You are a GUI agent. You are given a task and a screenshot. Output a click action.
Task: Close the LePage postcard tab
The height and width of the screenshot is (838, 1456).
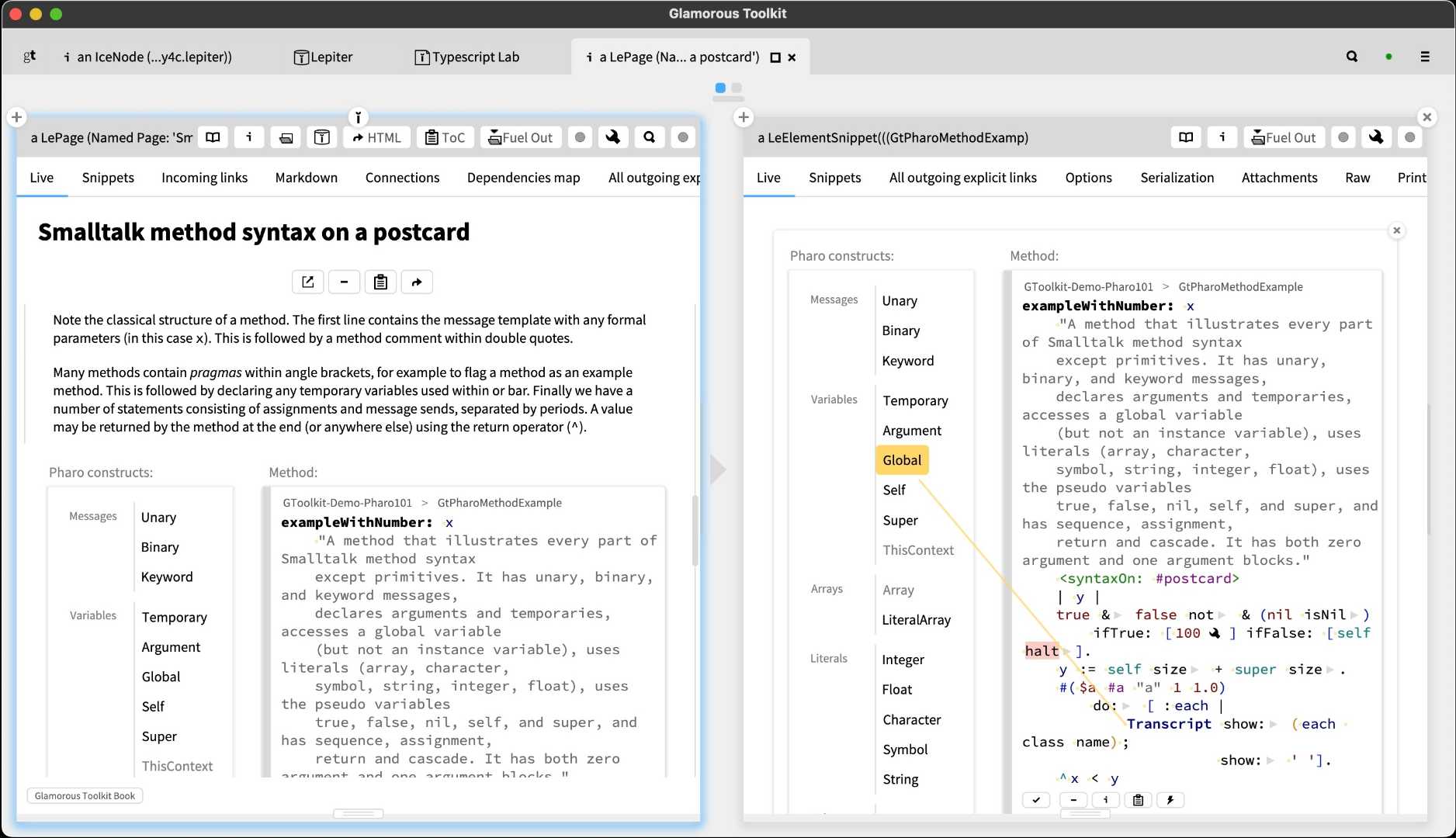pyautogui.click(x=792, y=57)
